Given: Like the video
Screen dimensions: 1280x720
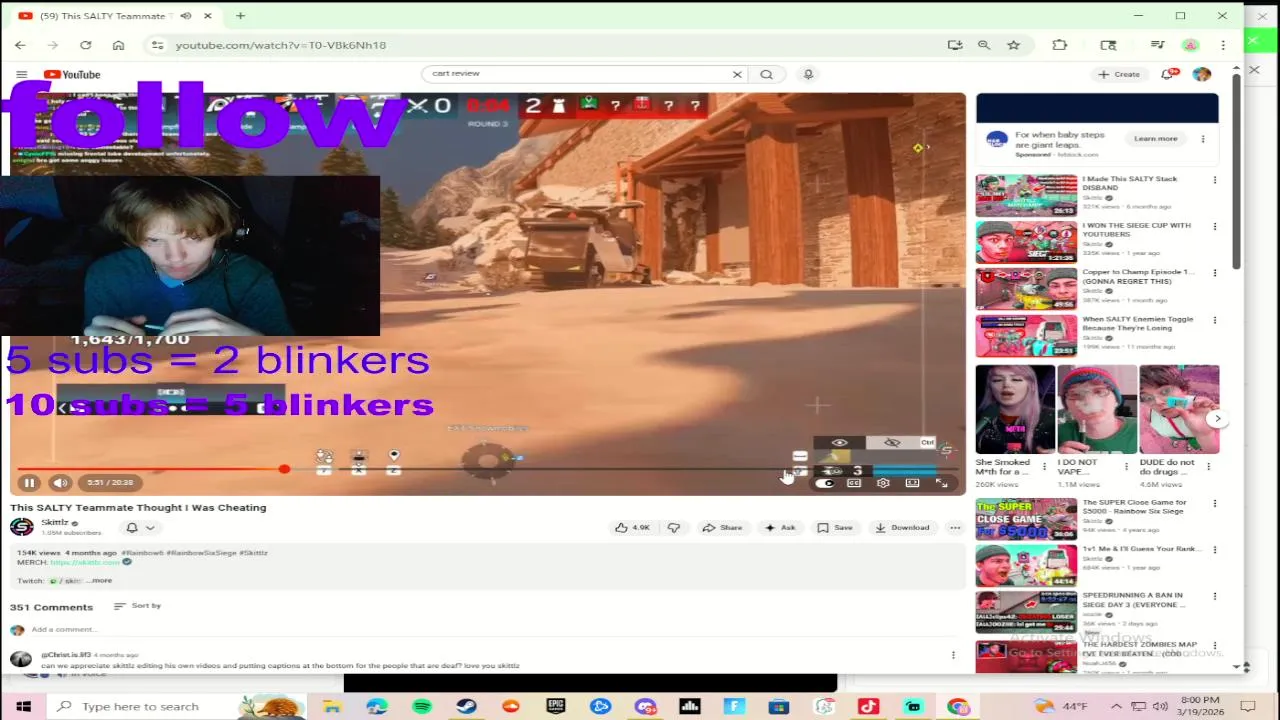Looking at the screenshot, I should [633, 528].
